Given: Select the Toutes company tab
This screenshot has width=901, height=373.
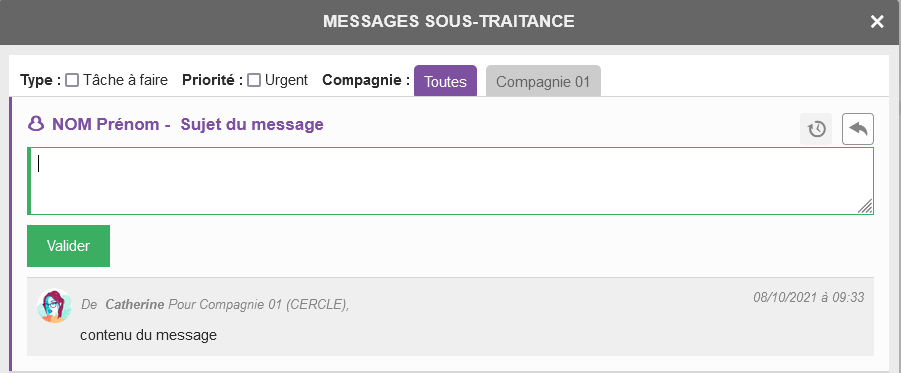Looking at the screenshot, I should click(x=445, y=81).
